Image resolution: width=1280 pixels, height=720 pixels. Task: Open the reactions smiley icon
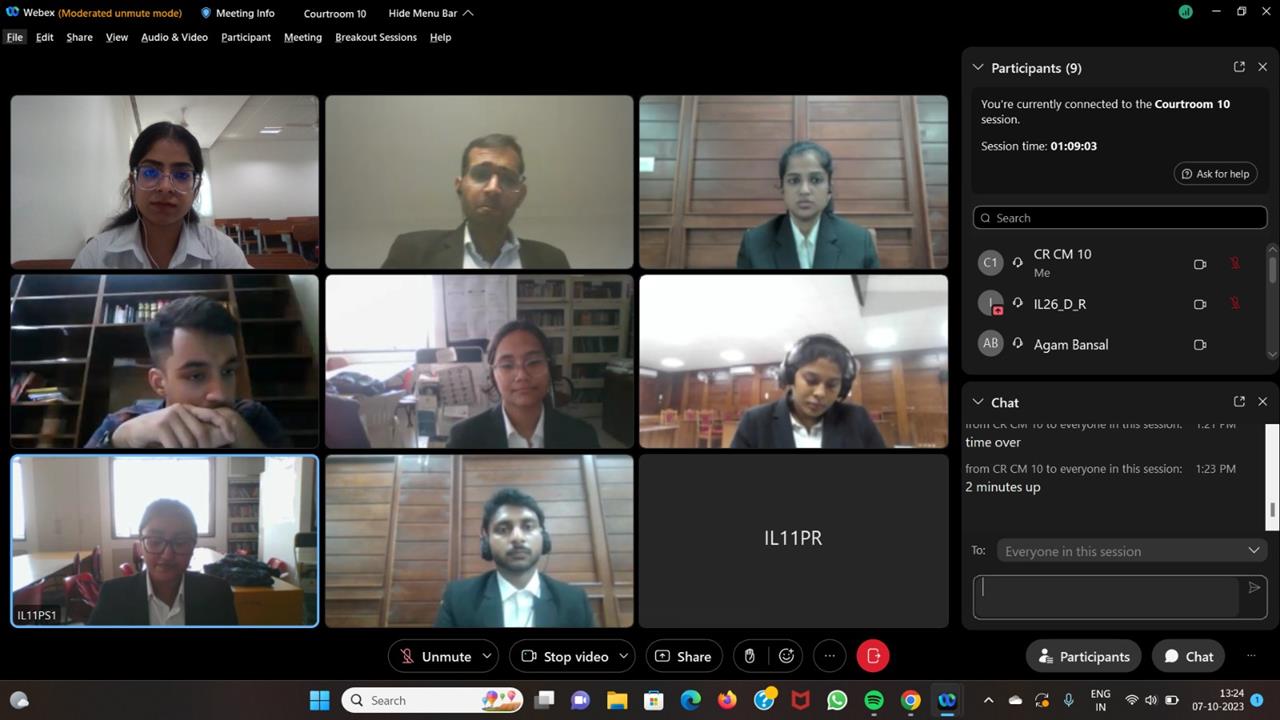(x=787, y=656)
